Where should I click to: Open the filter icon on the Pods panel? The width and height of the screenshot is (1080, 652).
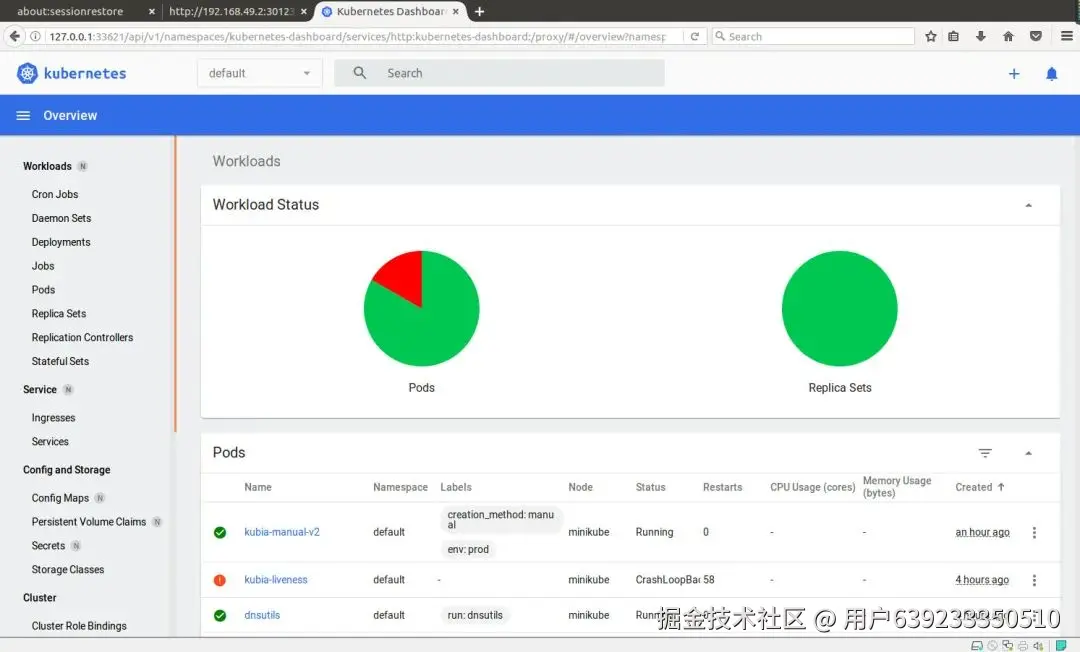click(x=985, y=452)
